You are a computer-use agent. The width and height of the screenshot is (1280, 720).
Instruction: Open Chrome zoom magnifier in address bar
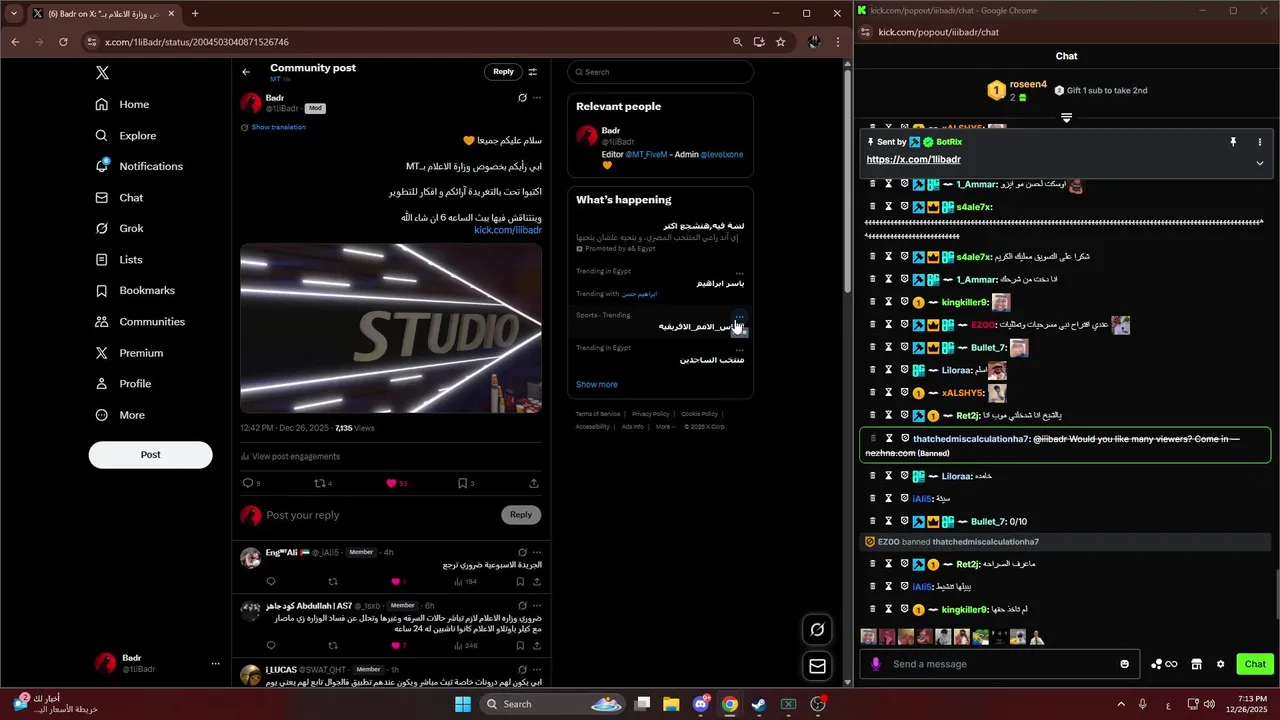(737, 42)
